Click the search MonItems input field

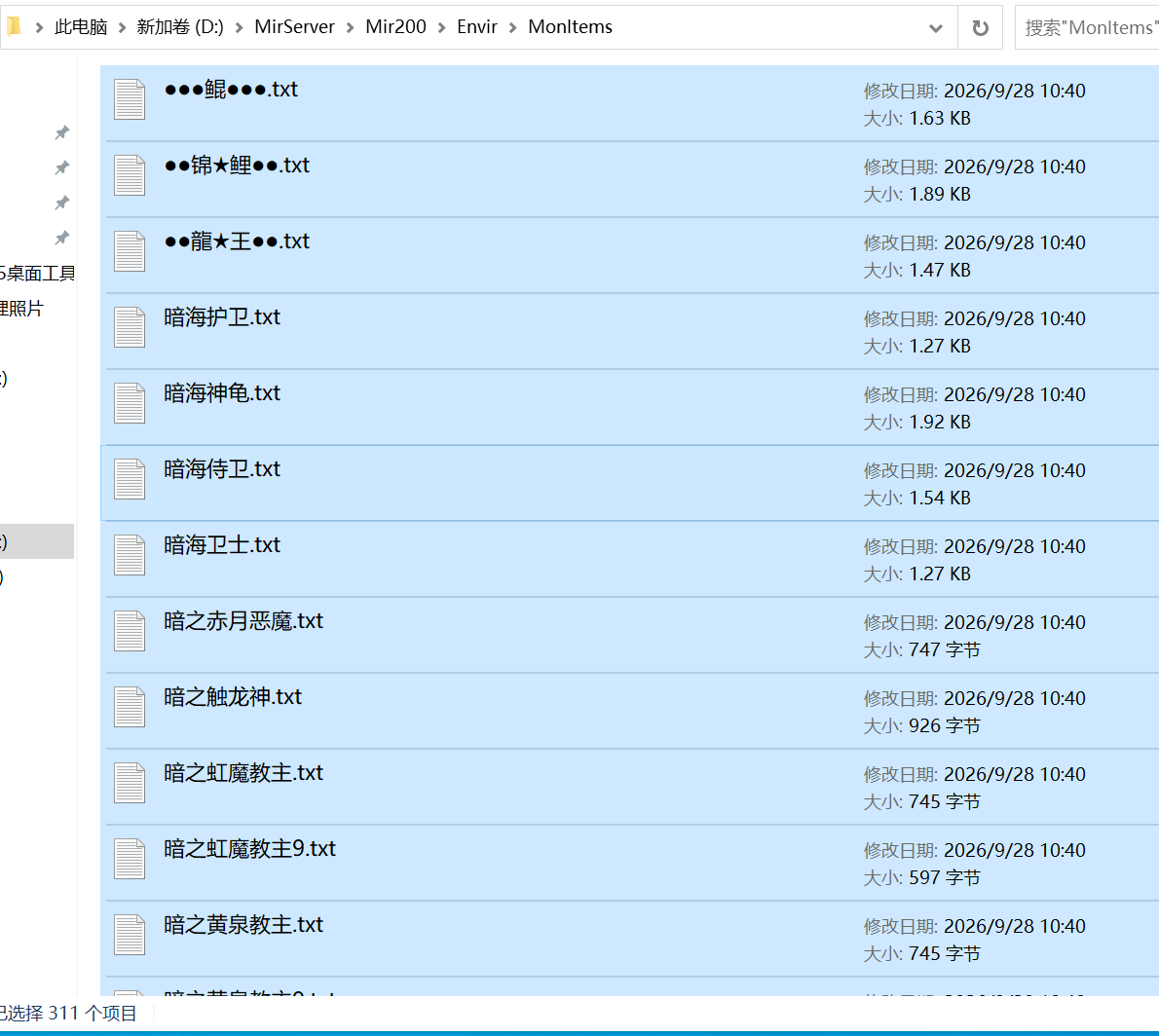1087,27
